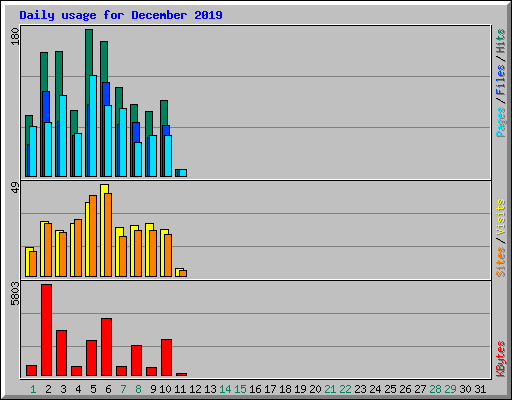Click the "Hits" legend label
Screen dimensions: 512x400
coord(500,41)
